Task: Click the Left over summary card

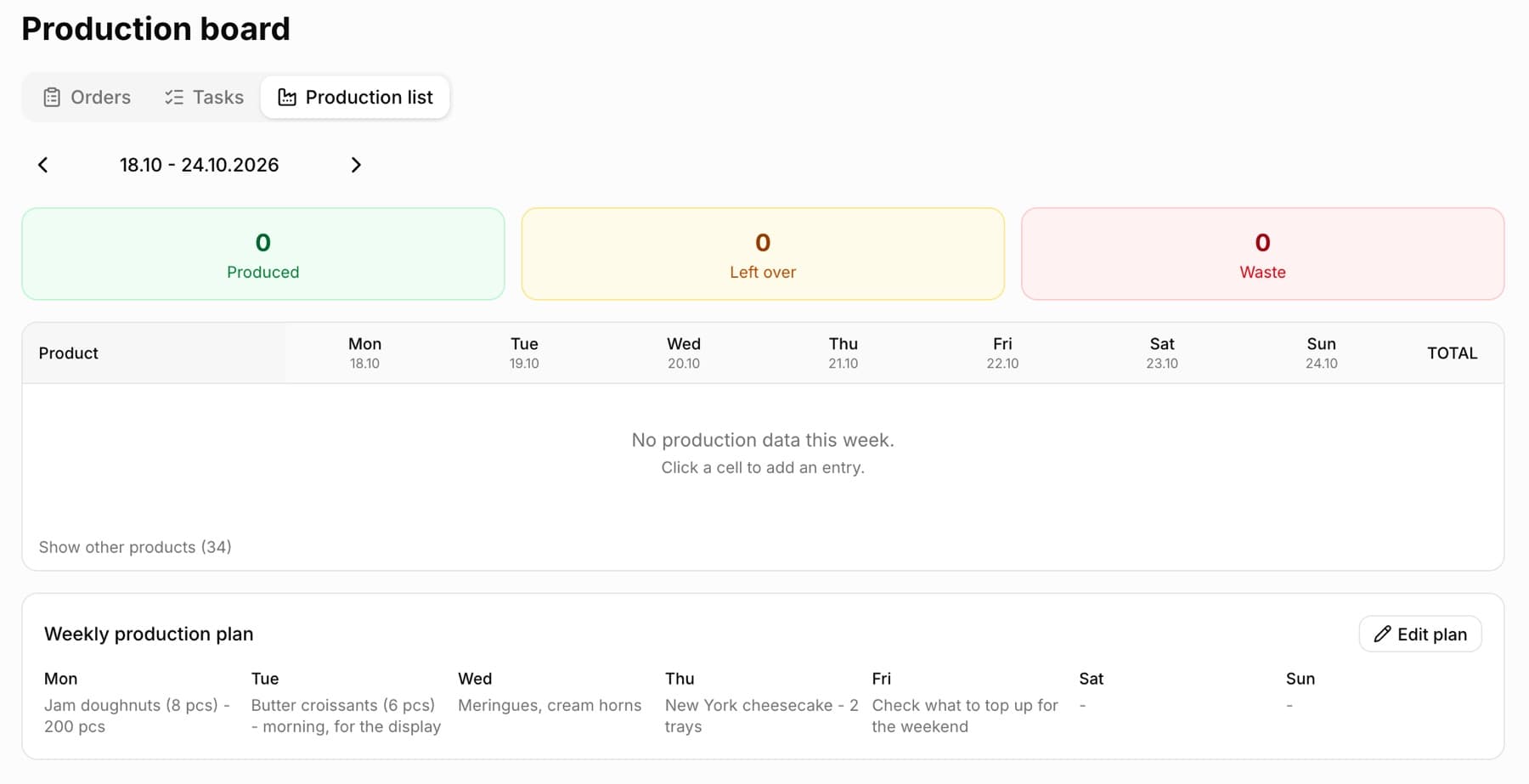Action: [x=763, y=254]
